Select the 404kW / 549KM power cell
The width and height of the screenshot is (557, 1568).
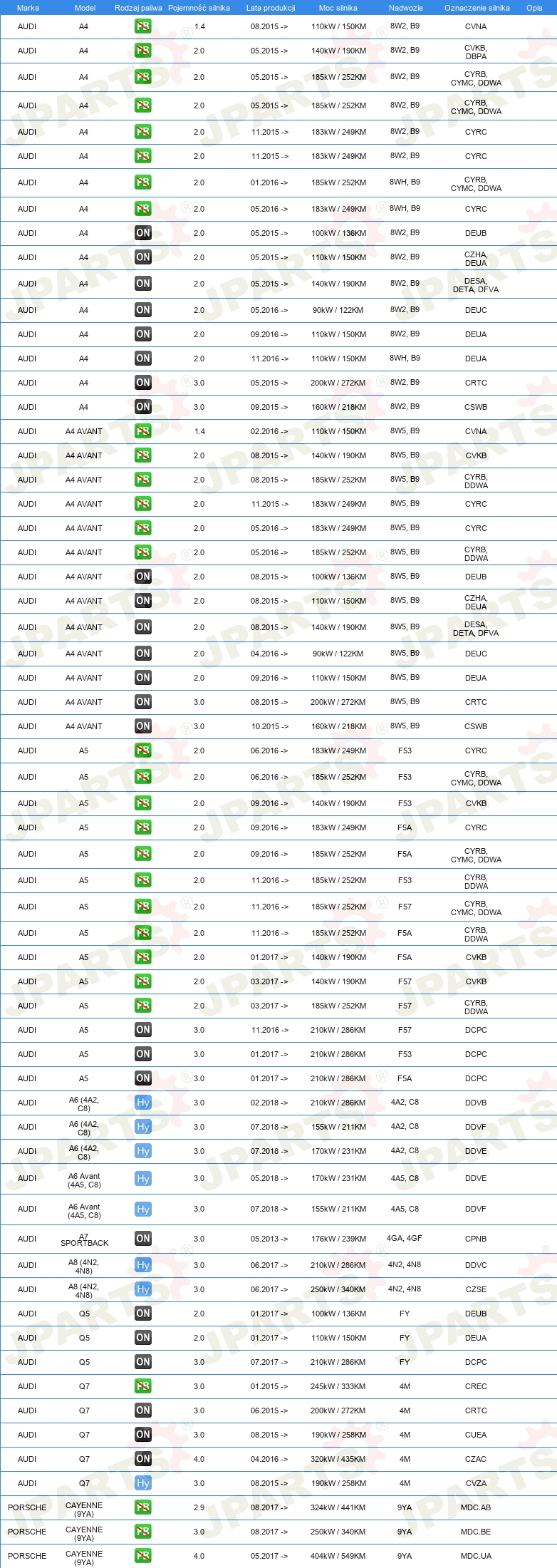(x=338, y=1556)
